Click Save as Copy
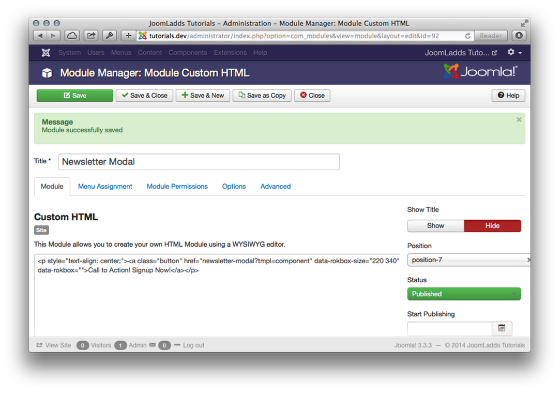Screen dimensions: 560x393 262,95
